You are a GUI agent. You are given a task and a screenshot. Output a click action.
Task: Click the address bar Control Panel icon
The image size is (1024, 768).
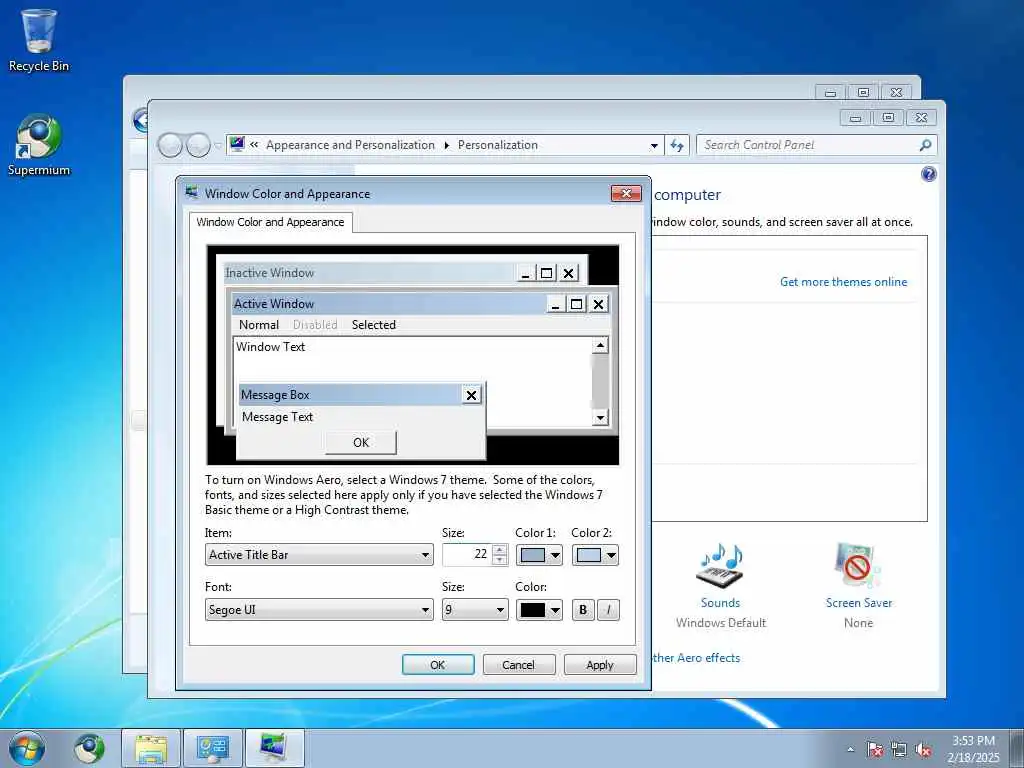point(238,144)
